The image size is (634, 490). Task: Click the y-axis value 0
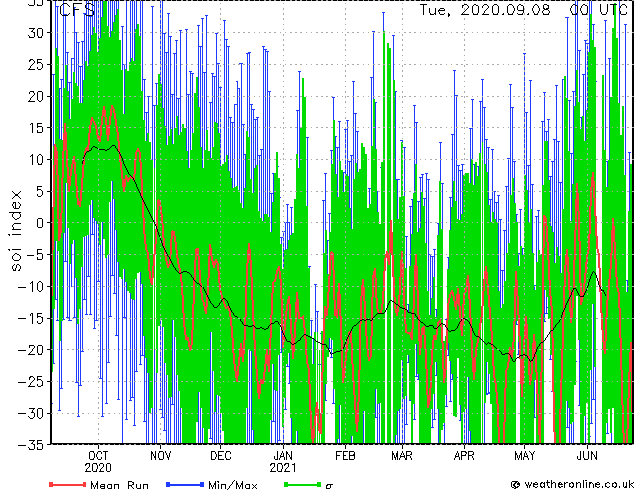(39, 223)
